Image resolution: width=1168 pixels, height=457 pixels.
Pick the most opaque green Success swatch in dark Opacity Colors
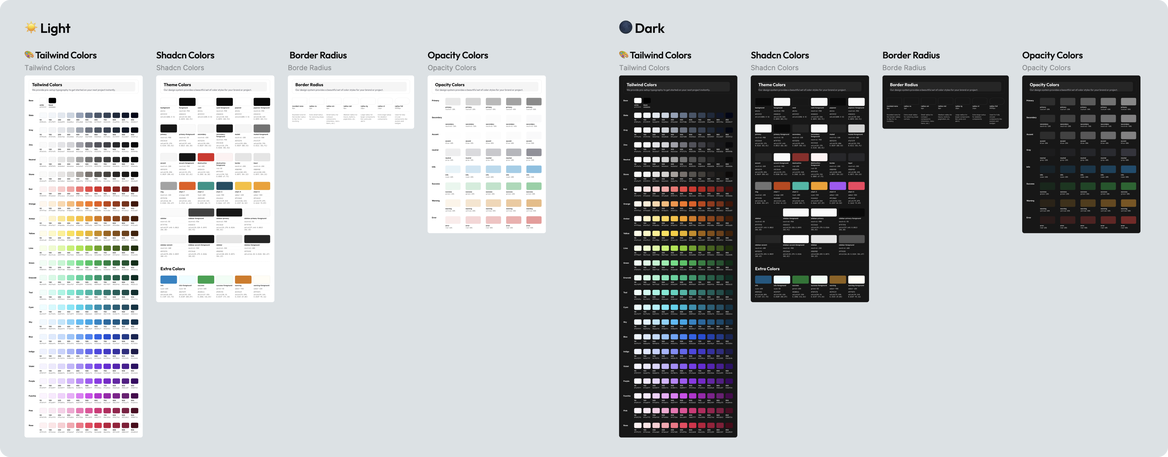coord(1129,186)
